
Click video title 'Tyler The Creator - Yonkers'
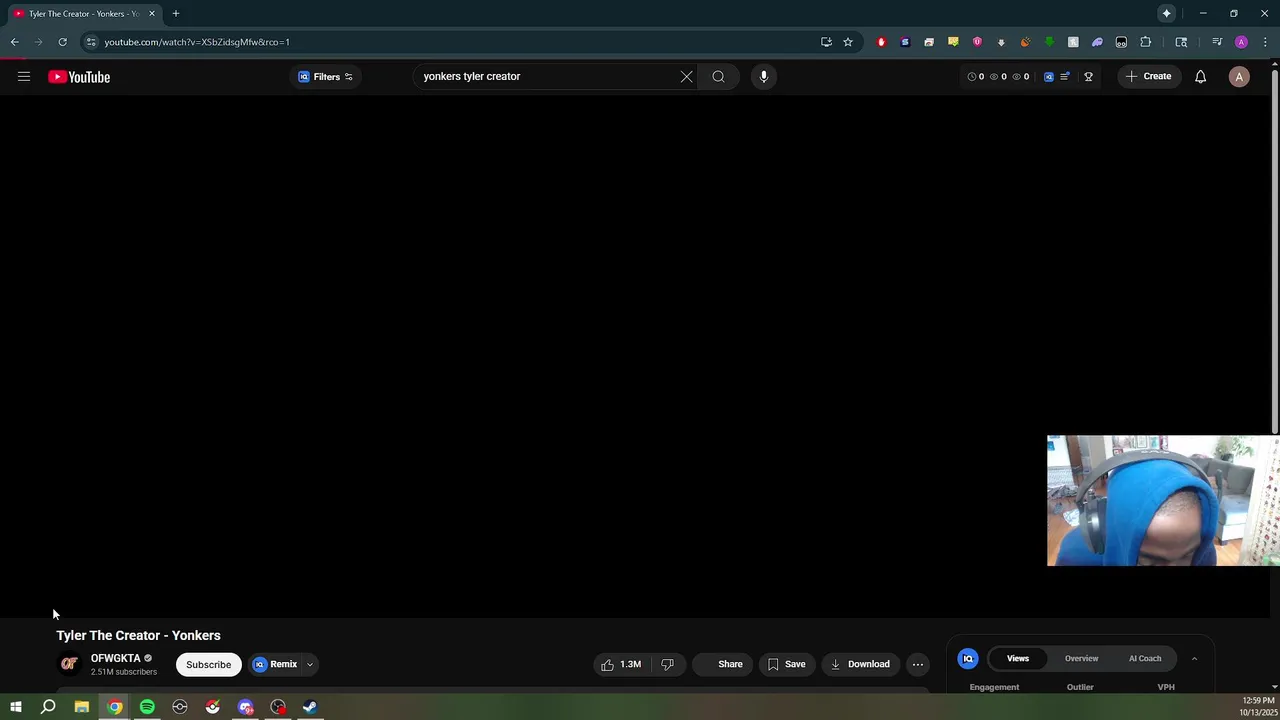click(138, 635)
